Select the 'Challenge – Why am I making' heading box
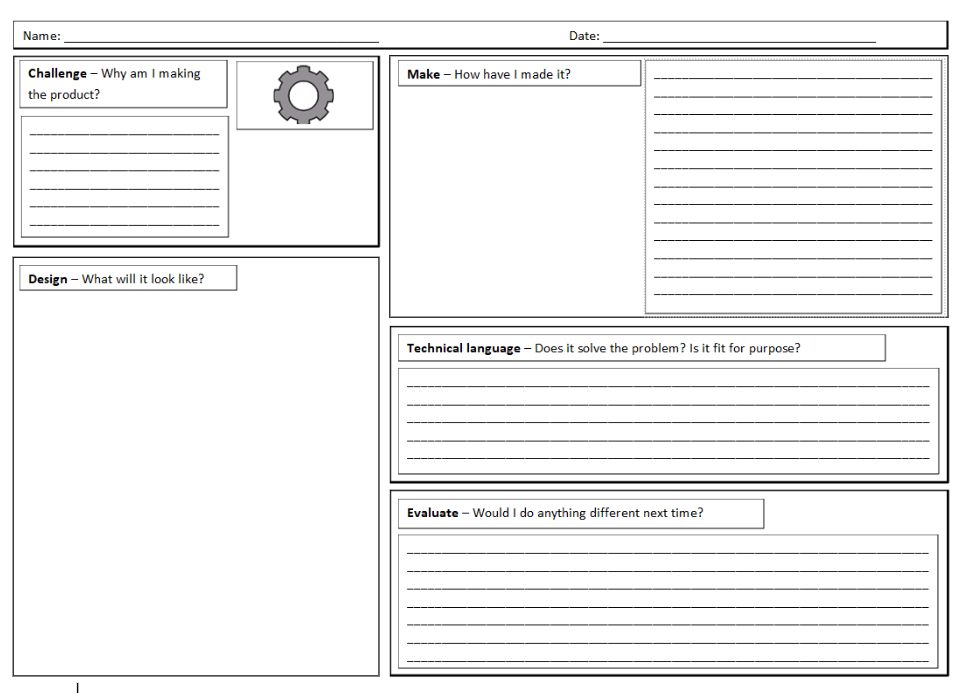Viewport: 958px width, 693px height. tap(123, 84)
